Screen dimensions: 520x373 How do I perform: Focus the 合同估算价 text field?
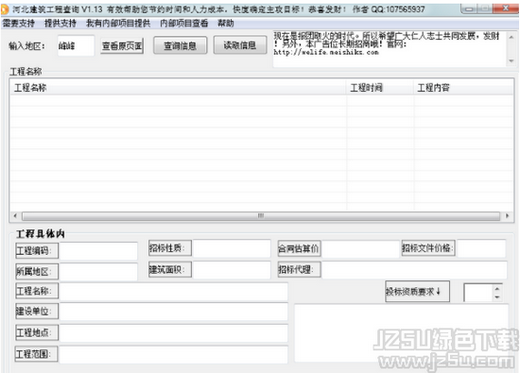(x=360, y=249)
